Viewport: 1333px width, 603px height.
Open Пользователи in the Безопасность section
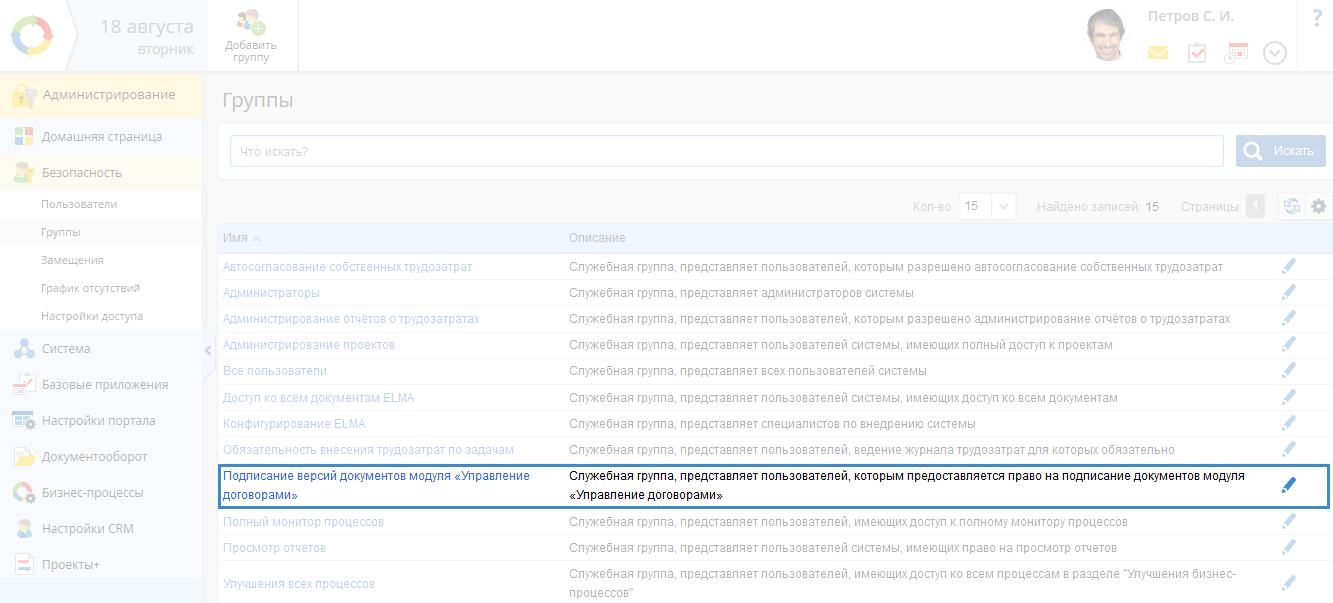click(79, 204)
